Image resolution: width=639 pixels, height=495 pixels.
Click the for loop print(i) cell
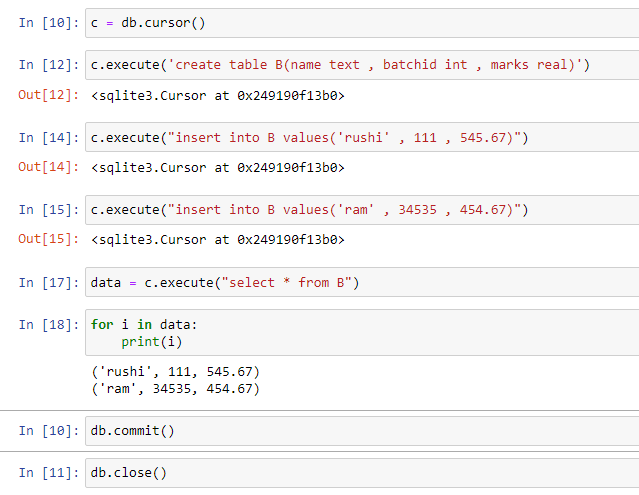(362, 332)
